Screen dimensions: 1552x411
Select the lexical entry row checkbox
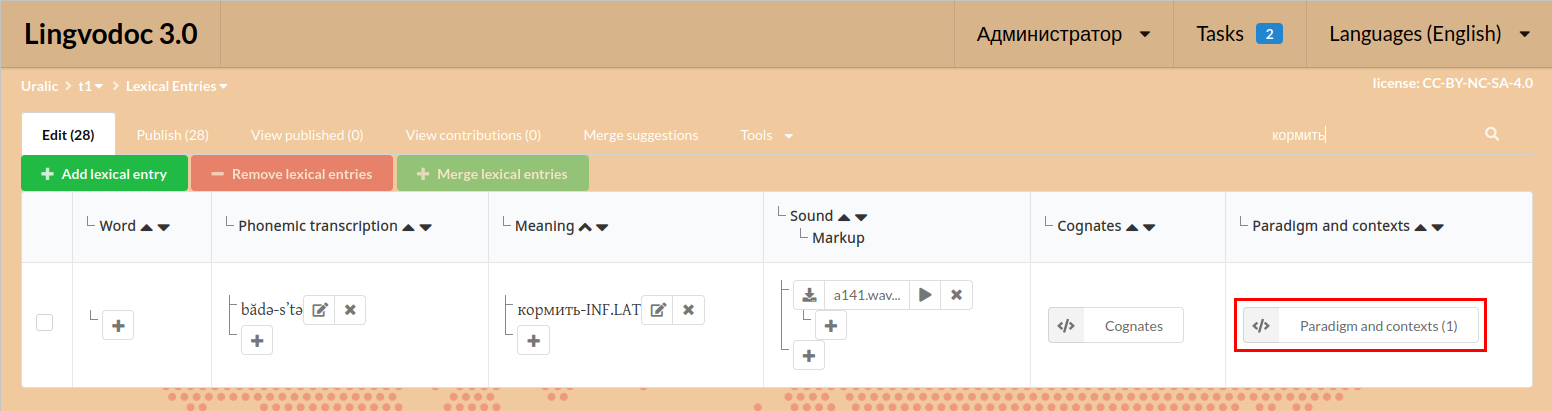click(x=44, y=322)
